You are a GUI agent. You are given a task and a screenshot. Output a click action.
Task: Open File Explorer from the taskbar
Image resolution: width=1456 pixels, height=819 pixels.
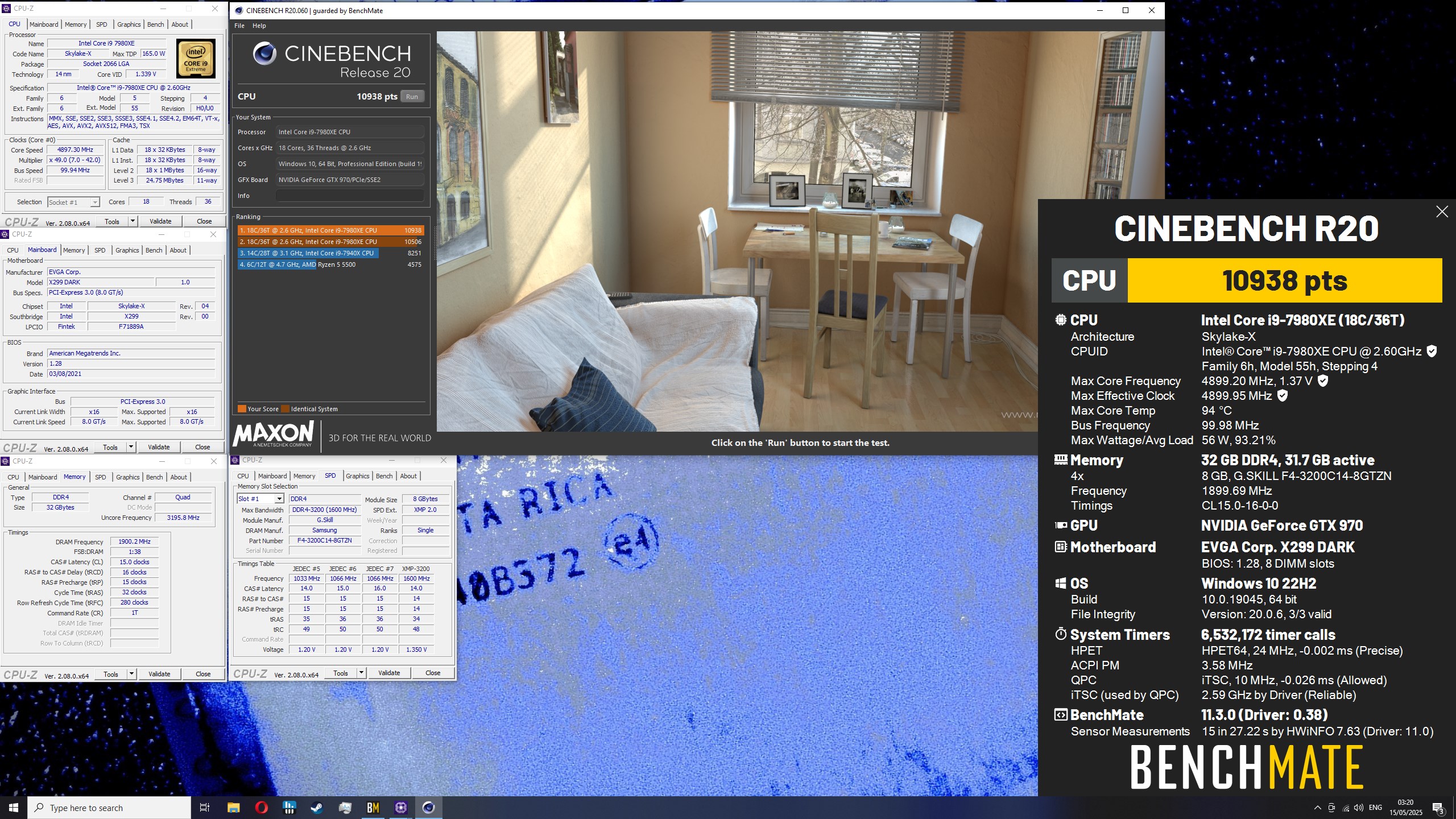(233, 808)
